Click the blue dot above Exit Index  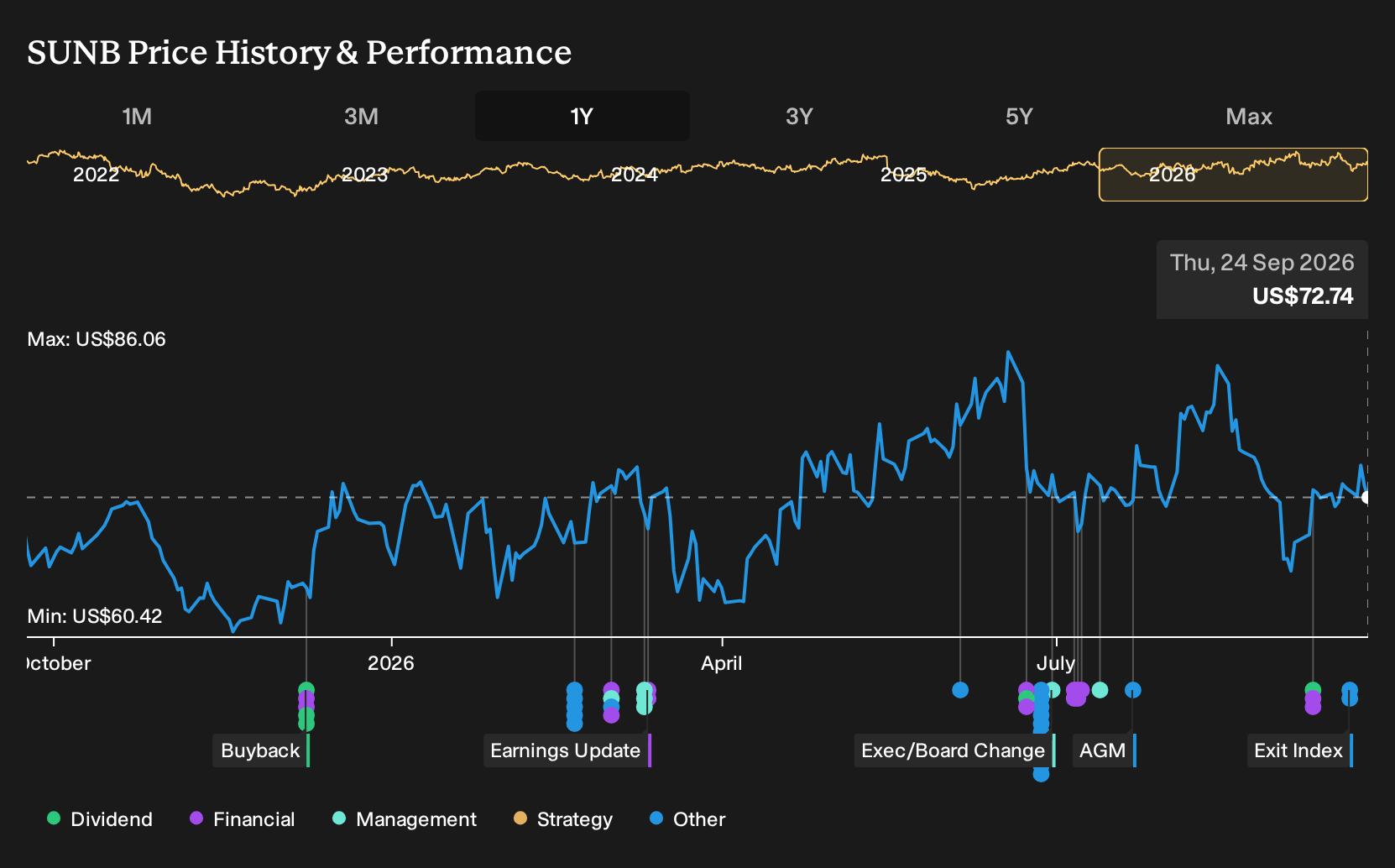coord(1349,690)
